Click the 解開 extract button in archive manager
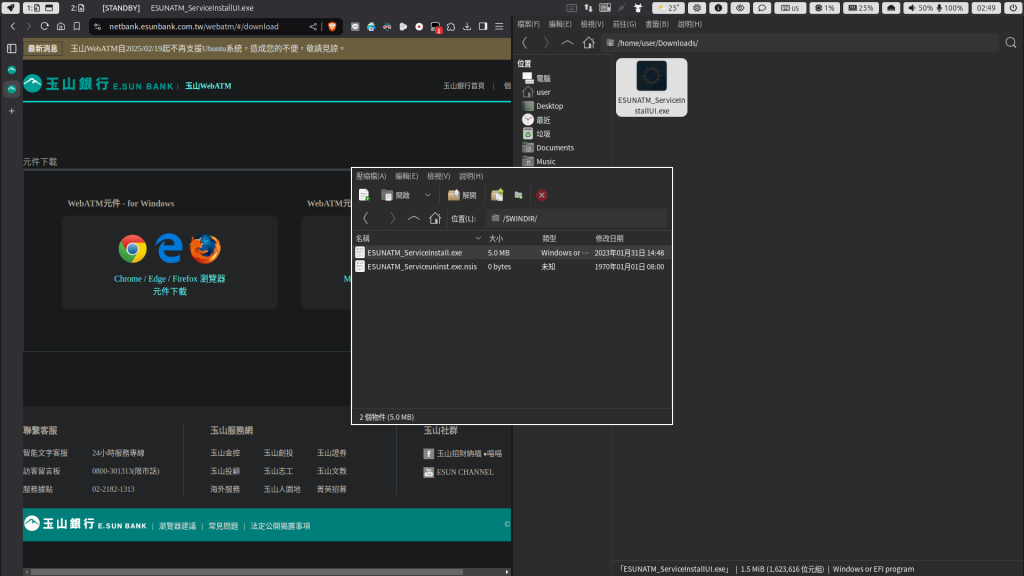The height and width of the screenshot is (576, 1024). point(462,195)
